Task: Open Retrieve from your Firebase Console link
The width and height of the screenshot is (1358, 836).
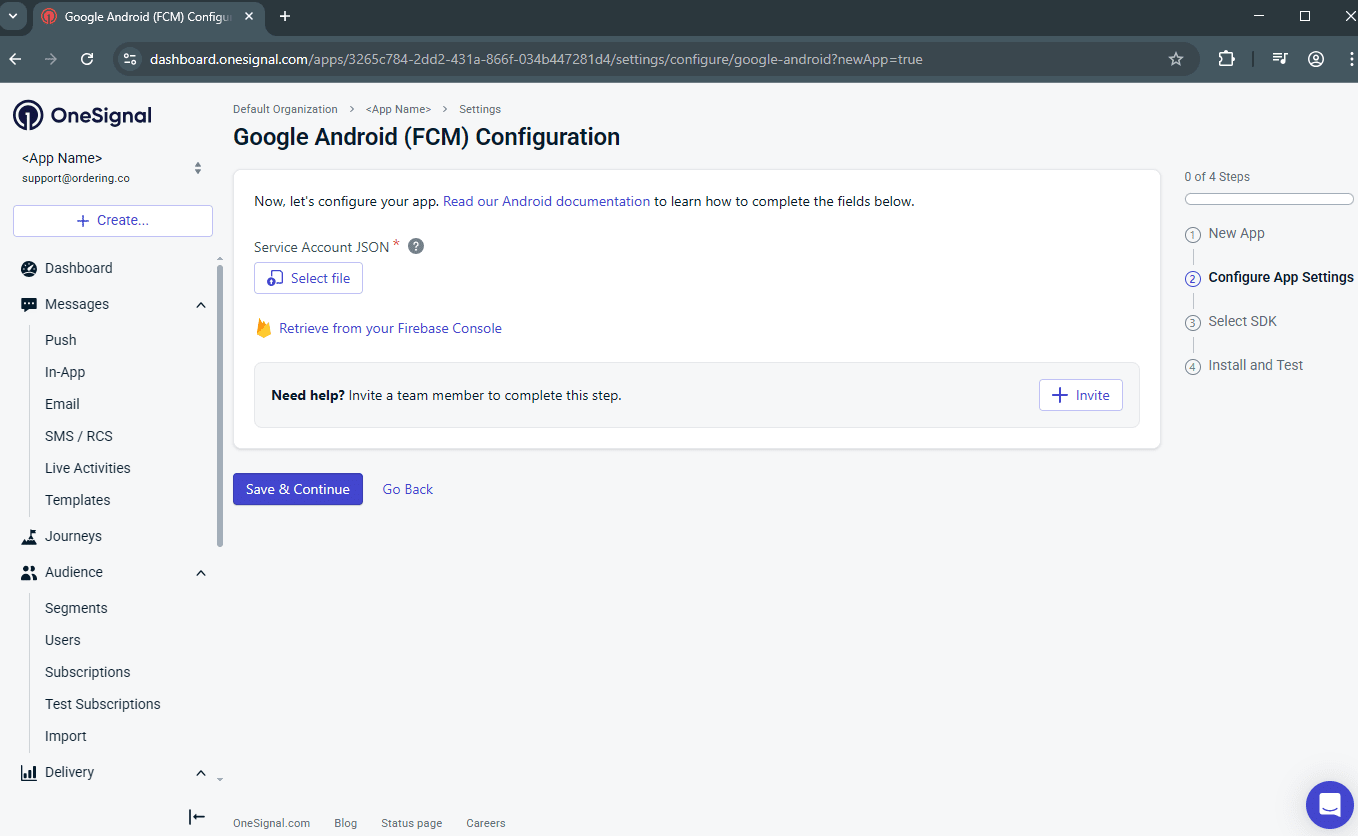Action: coord(390,328)
